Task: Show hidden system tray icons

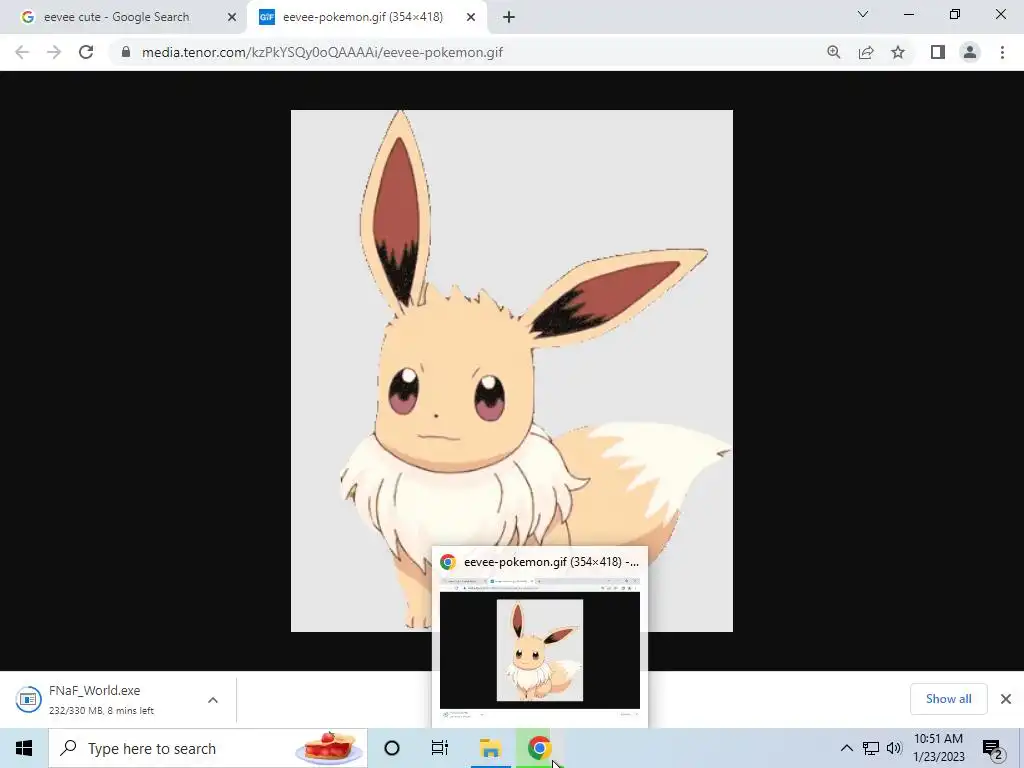Action: coord(846,748)
